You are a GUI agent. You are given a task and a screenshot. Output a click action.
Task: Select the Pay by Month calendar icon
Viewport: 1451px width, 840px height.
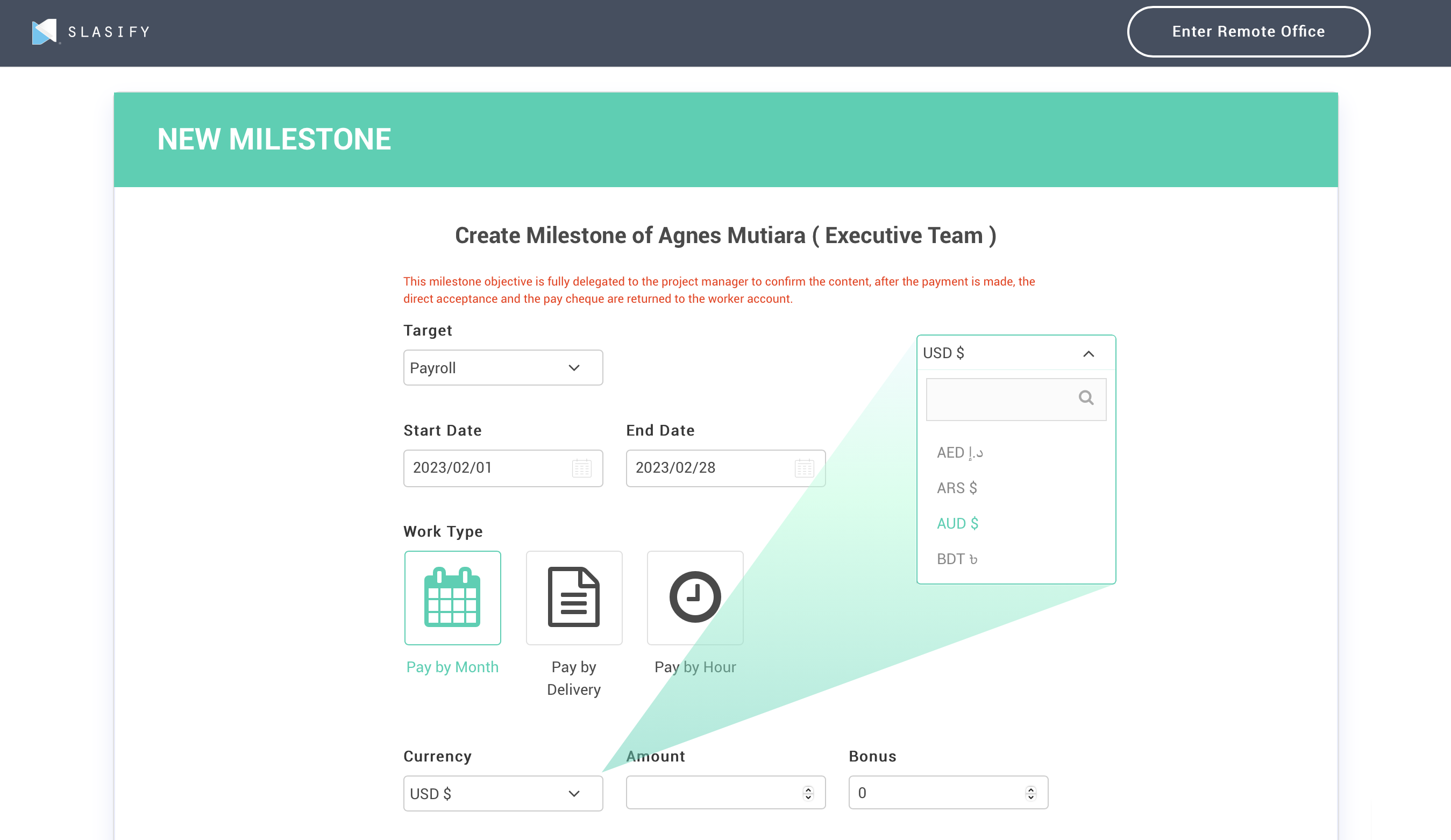[x=452, y=597]
